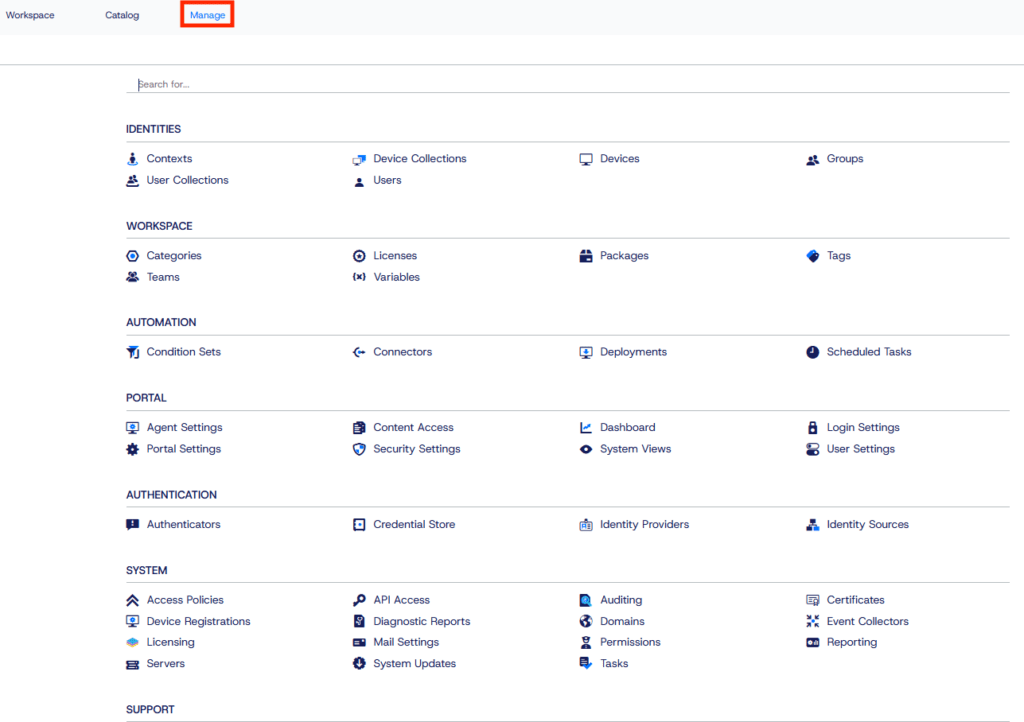The image size is (1024, 722).
Task: Click the Licenses icon under Workspace
Action: (359, 255)
